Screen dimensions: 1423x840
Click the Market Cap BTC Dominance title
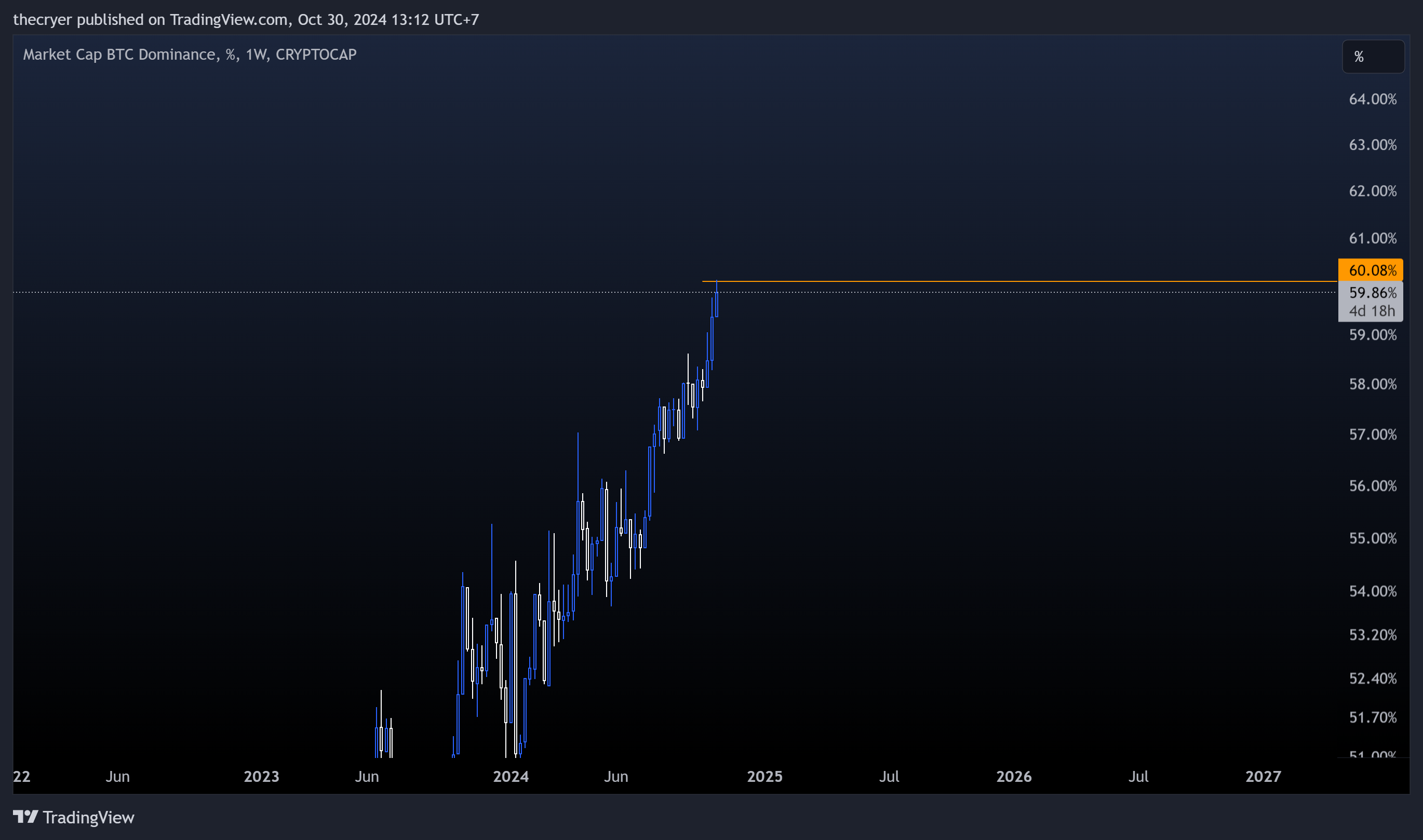[x=190, y=55]
